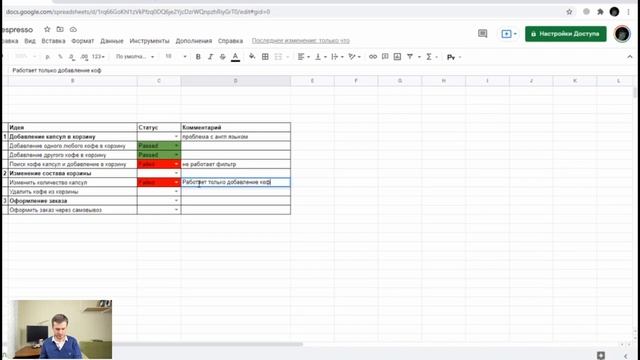This screenshot has height=360, width=640.
Task: Open the functions sigma icon
Action: coord(429,57)
